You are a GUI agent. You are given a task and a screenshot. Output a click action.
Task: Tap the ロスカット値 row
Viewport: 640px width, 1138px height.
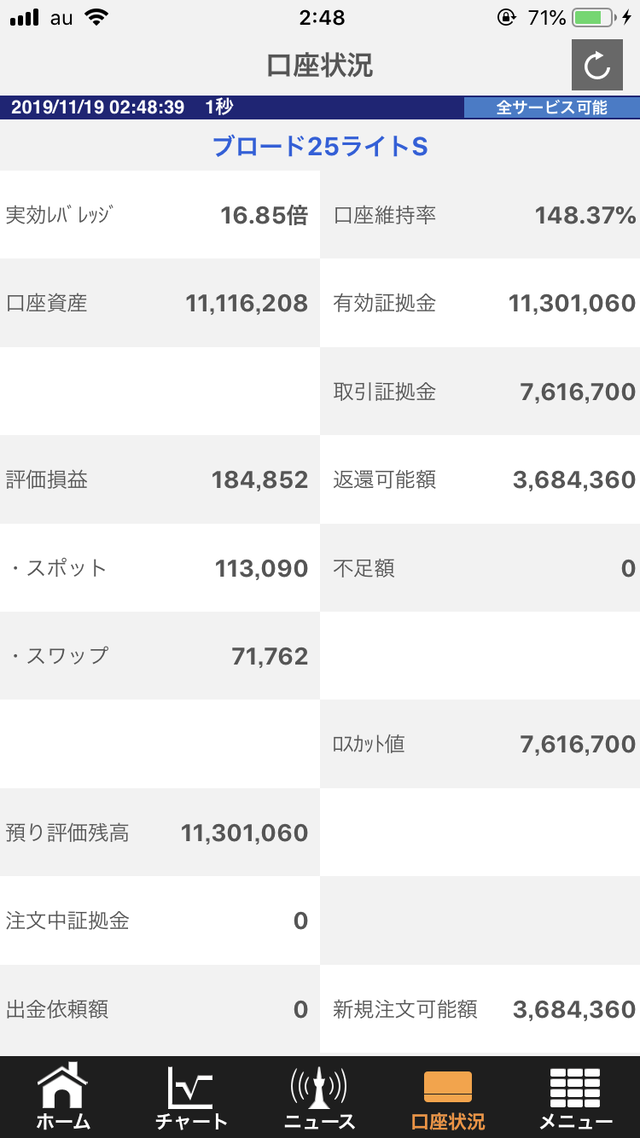480,744
